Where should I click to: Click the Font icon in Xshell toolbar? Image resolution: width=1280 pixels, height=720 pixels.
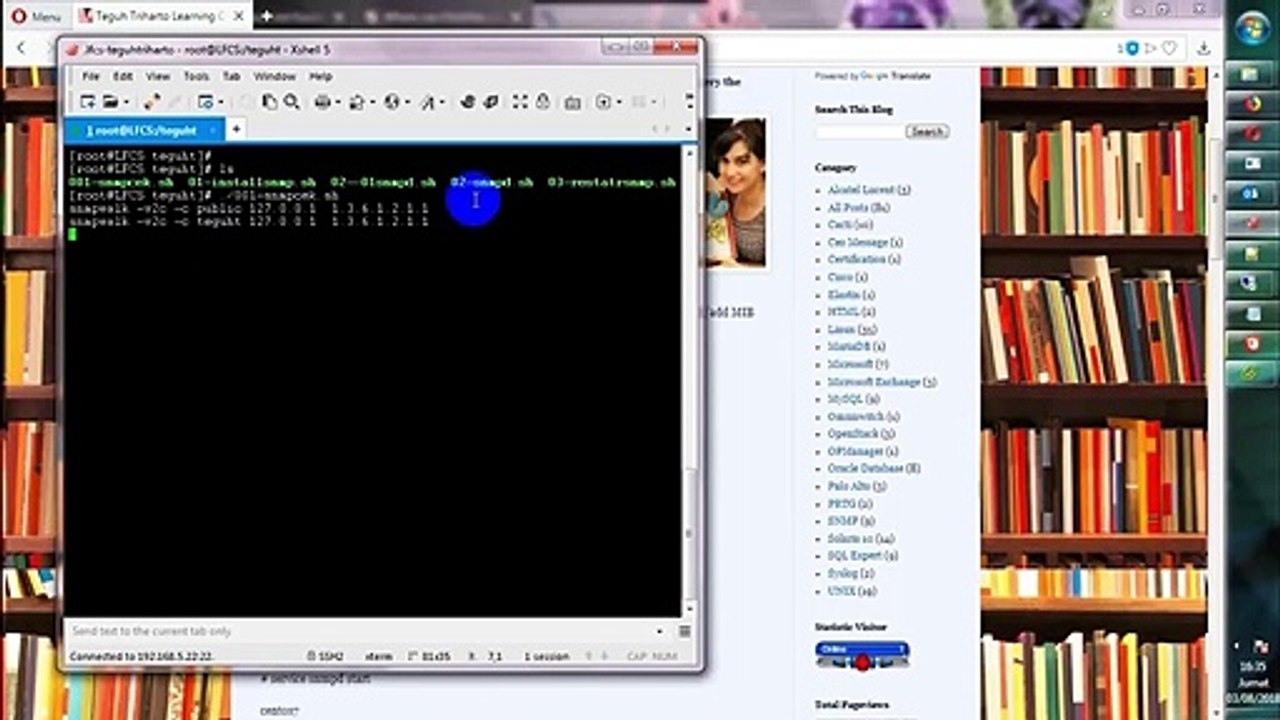pos(427,102)
